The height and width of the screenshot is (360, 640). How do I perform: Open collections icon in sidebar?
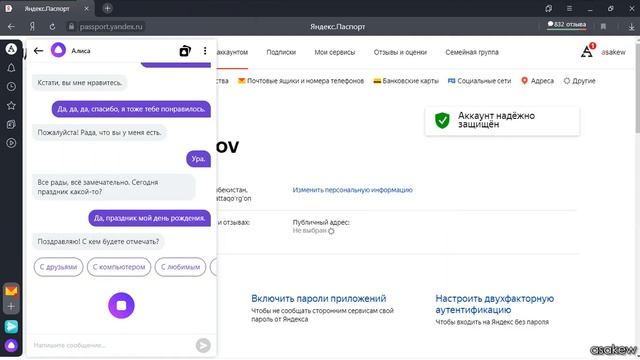coord(11,124)
